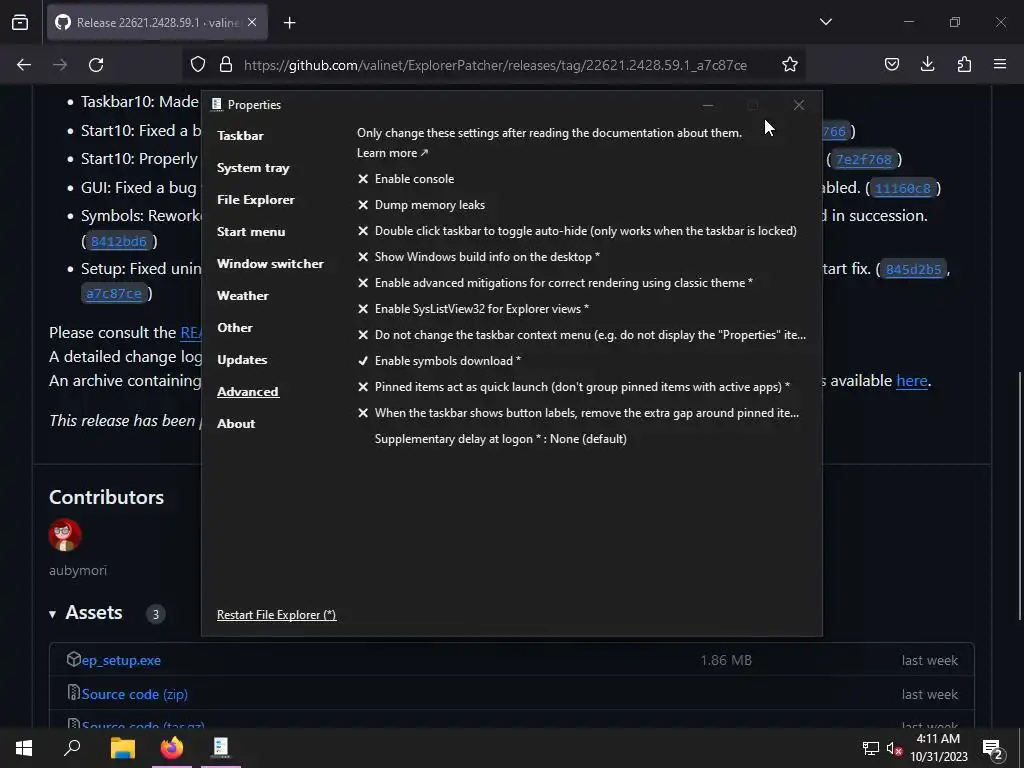Open Supplementary delay at logon dropdown
The width and height of the screenshot is (1024, 768).
pyautogui.click(x=500, y=439)
